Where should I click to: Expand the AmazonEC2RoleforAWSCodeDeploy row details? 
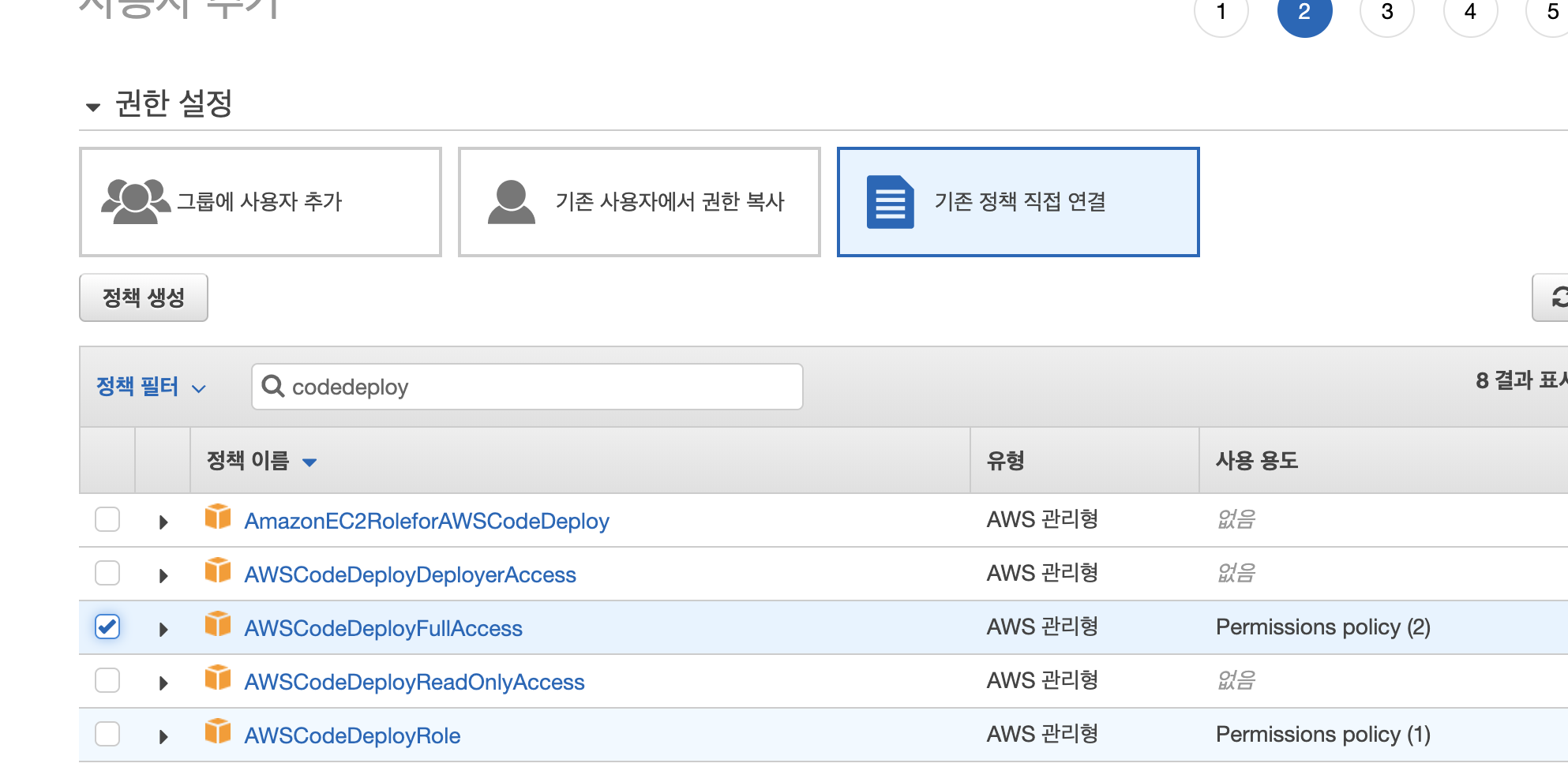[163, 522]
